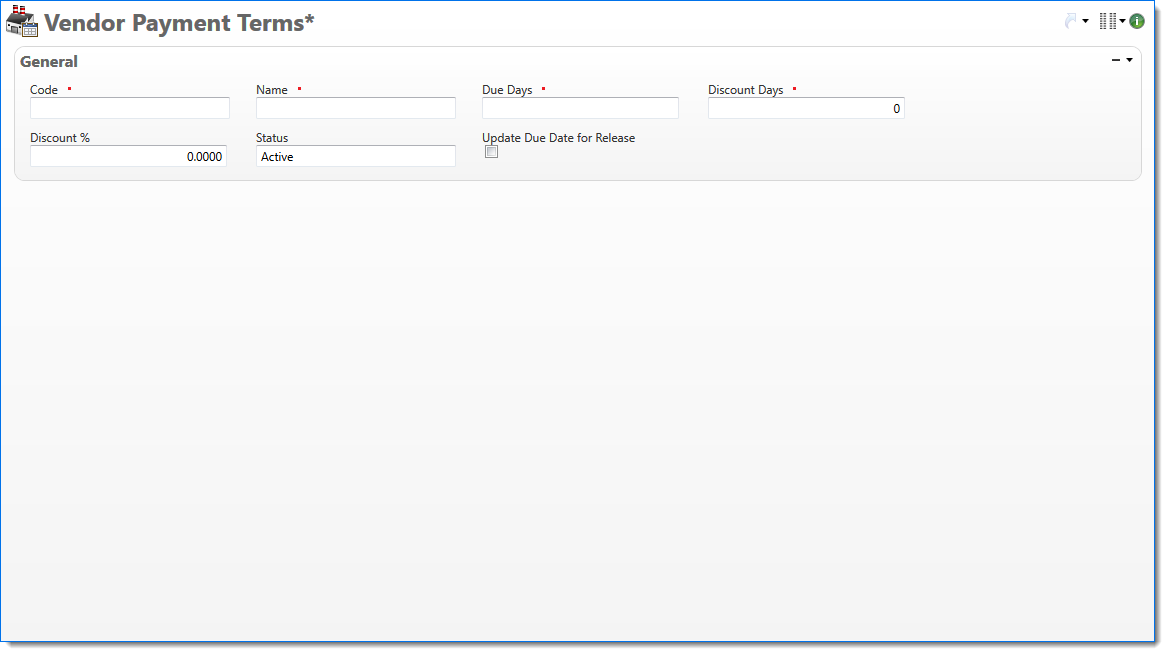Click into the Name text box
This screenshot has width=1167, height=654.
click(356, 108)
